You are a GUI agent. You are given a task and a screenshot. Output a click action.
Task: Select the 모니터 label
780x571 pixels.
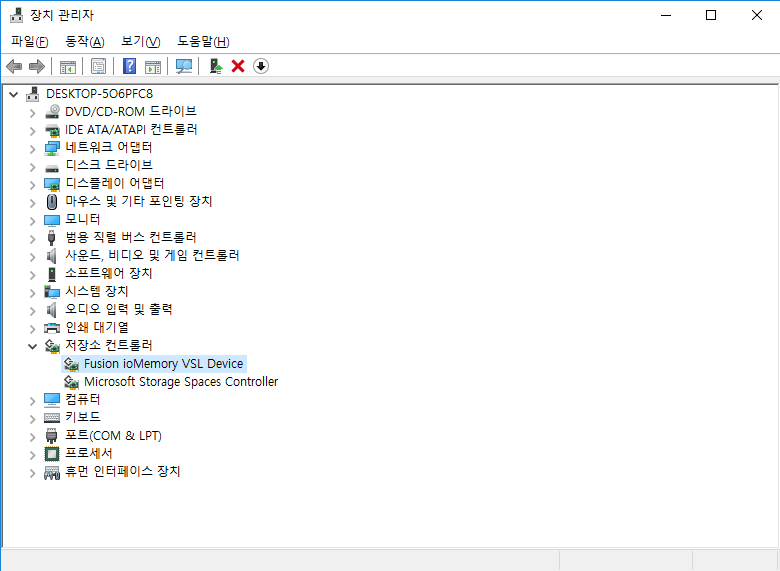click(x=83, y=219)
